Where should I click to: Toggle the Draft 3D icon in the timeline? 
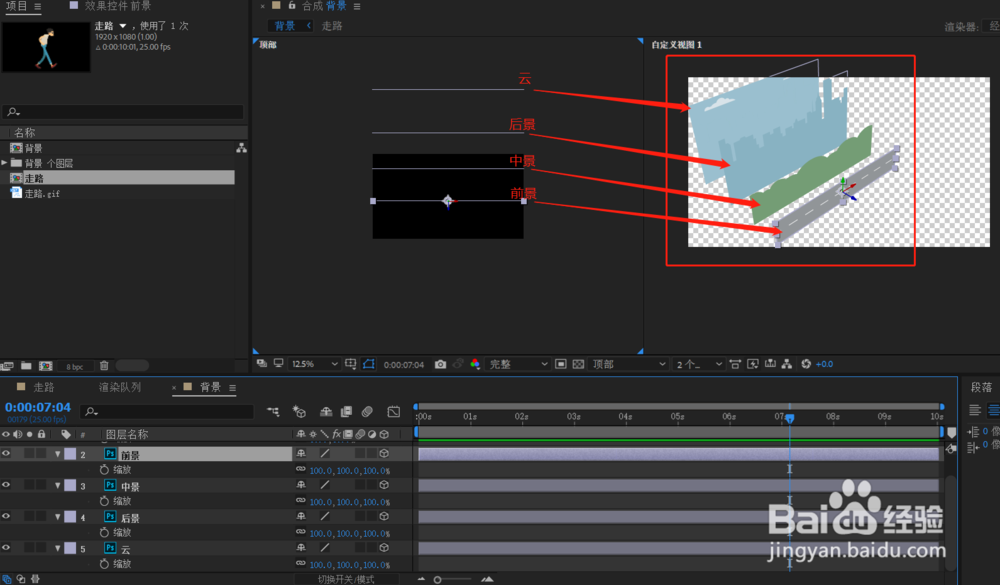(x=299, y=411)
